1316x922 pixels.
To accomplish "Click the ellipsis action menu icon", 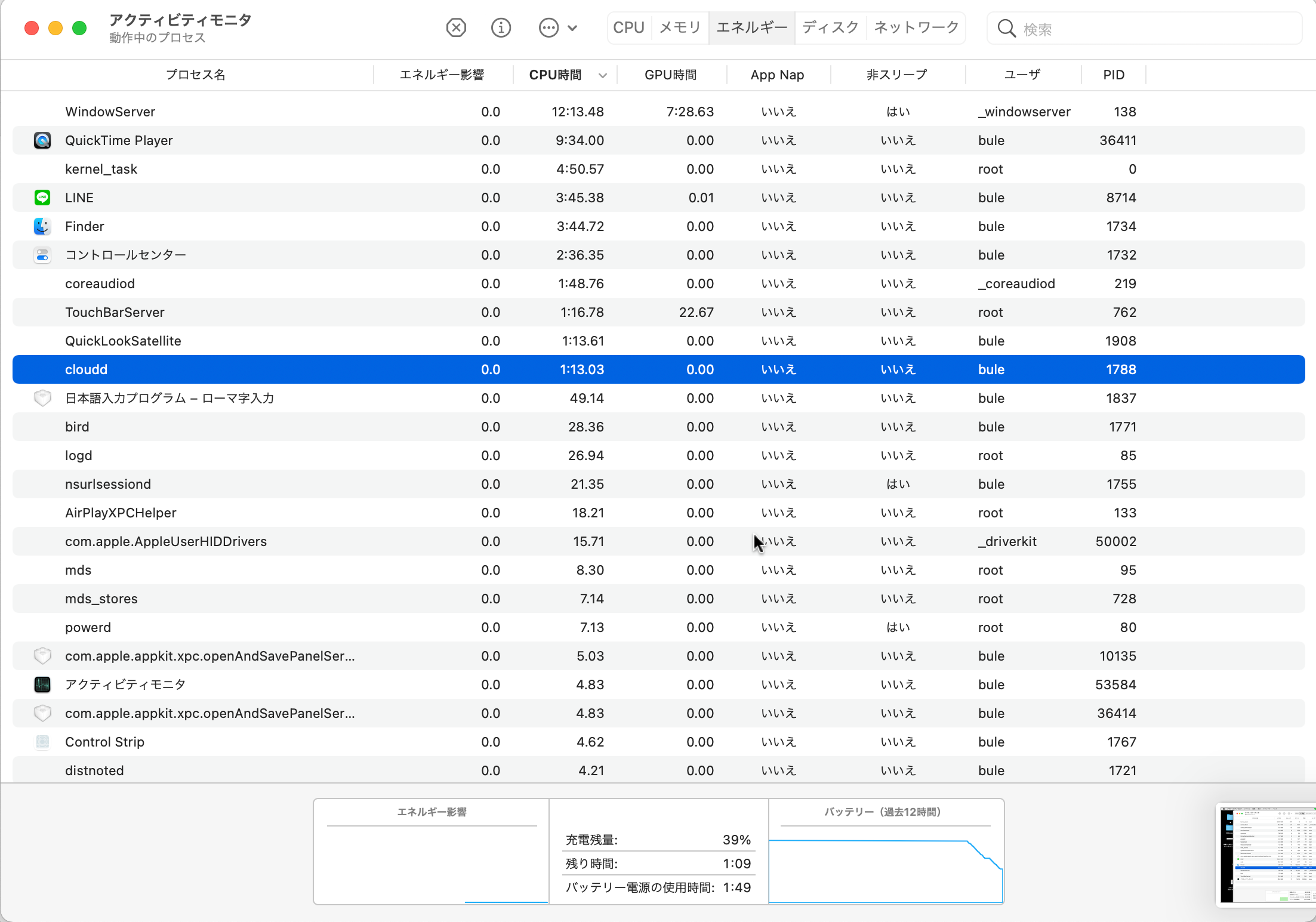I will 548,27.
